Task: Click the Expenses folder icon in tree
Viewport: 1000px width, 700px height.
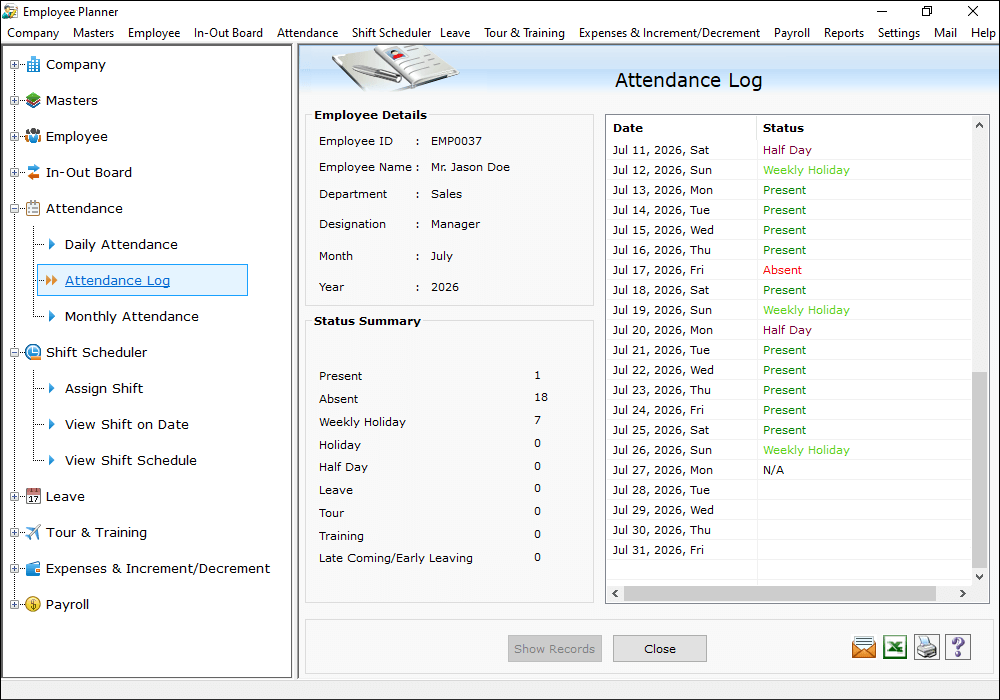Action: 33,569
